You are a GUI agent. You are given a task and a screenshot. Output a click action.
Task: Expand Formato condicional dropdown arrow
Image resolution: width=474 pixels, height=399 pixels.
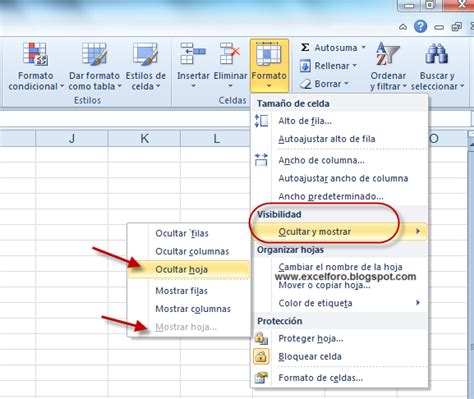(62, 86)
